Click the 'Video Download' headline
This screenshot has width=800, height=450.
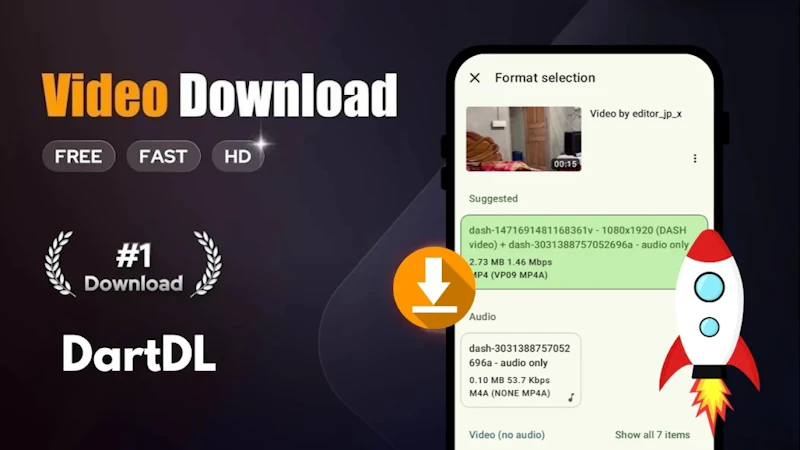point(219,95)
